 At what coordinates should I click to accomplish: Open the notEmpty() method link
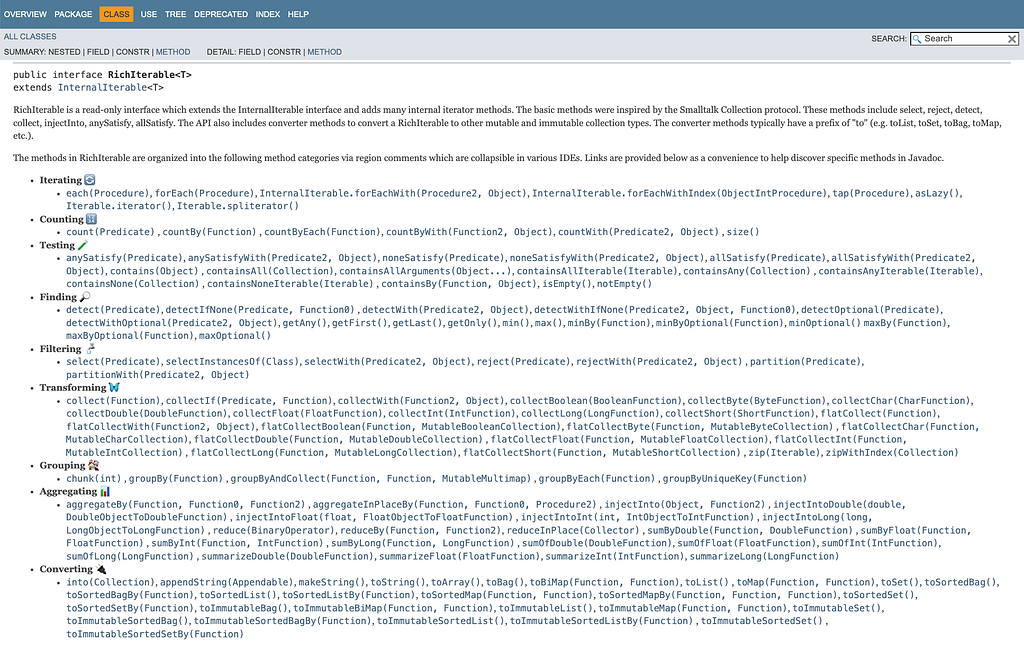point(624,284)
